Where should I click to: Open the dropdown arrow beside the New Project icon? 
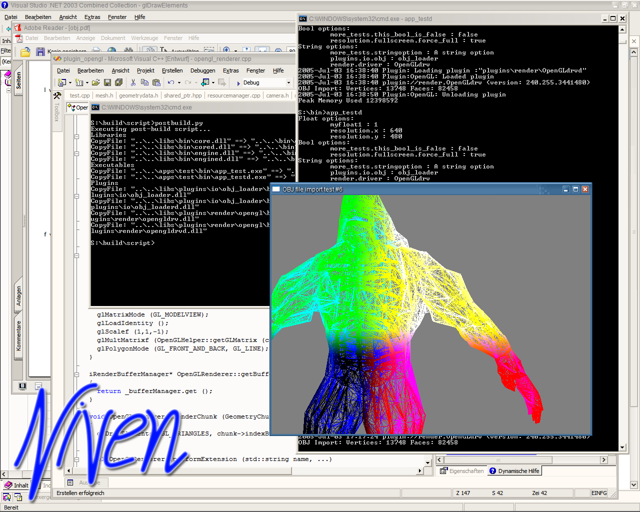click(x=70, y=83)
